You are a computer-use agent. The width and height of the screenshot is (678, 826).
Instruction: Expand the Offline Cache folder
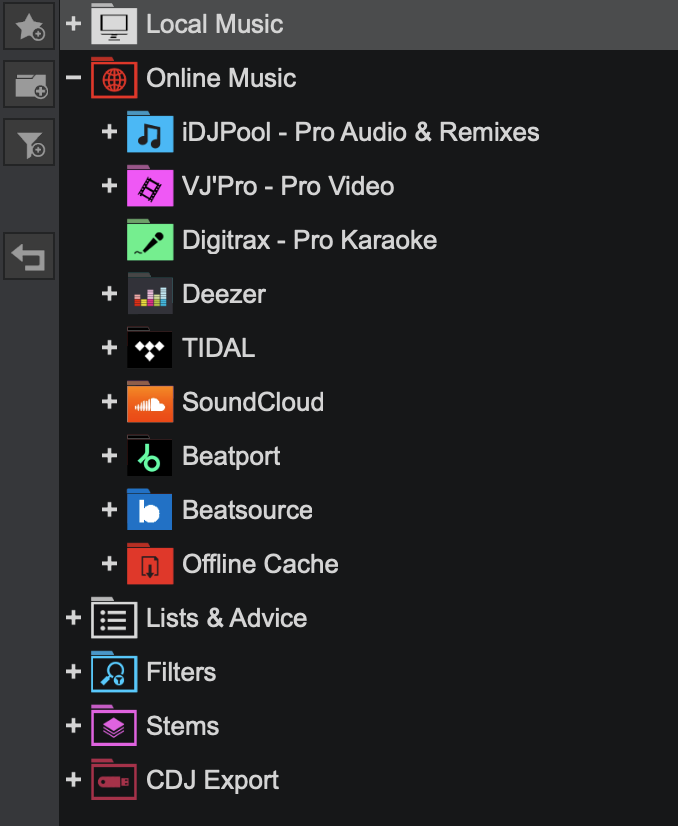click(110, 564)
